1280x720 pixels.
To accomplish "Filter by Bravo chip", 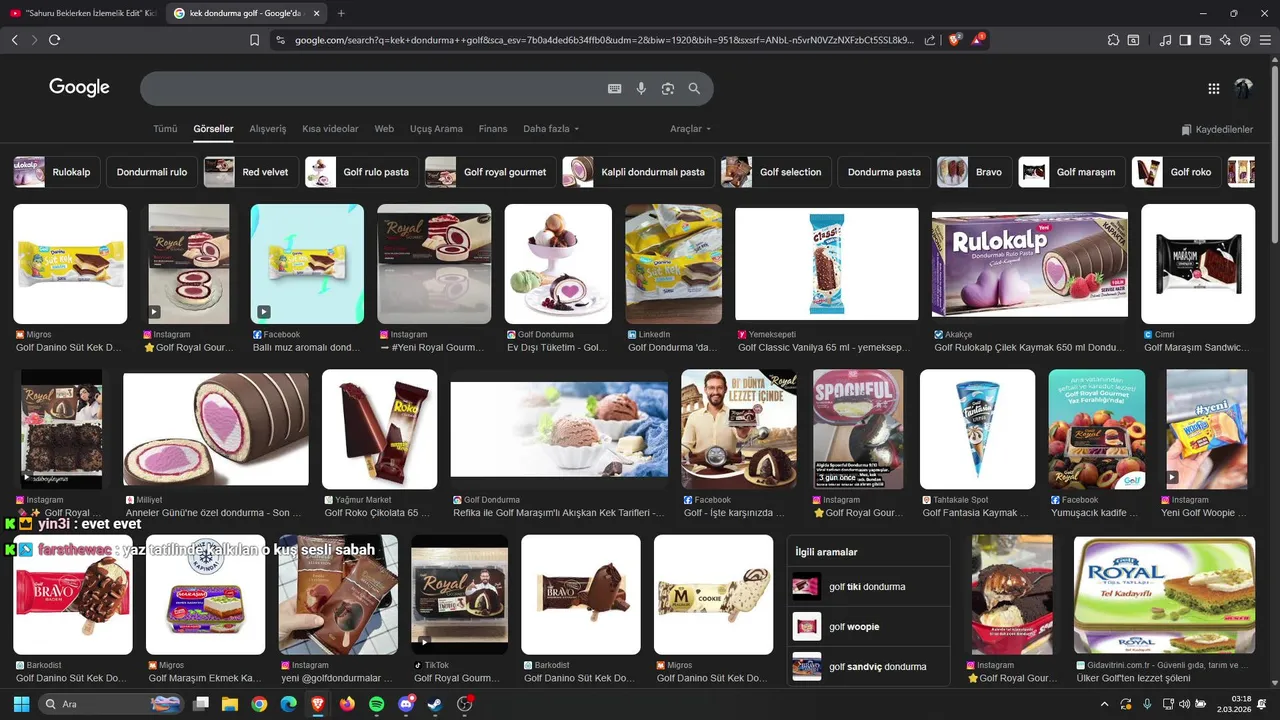I will pos(974,172).
